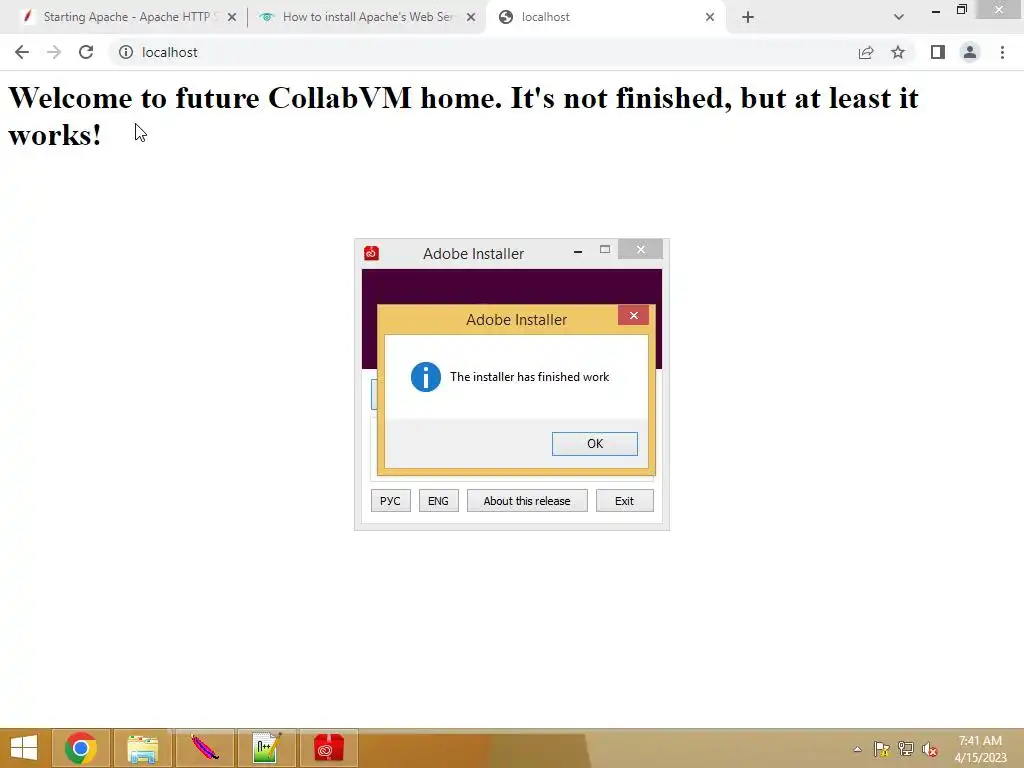Click the Exit button in Adobe Installer
The width and height of the screenshot is (1024, 768).
[624, 501]
